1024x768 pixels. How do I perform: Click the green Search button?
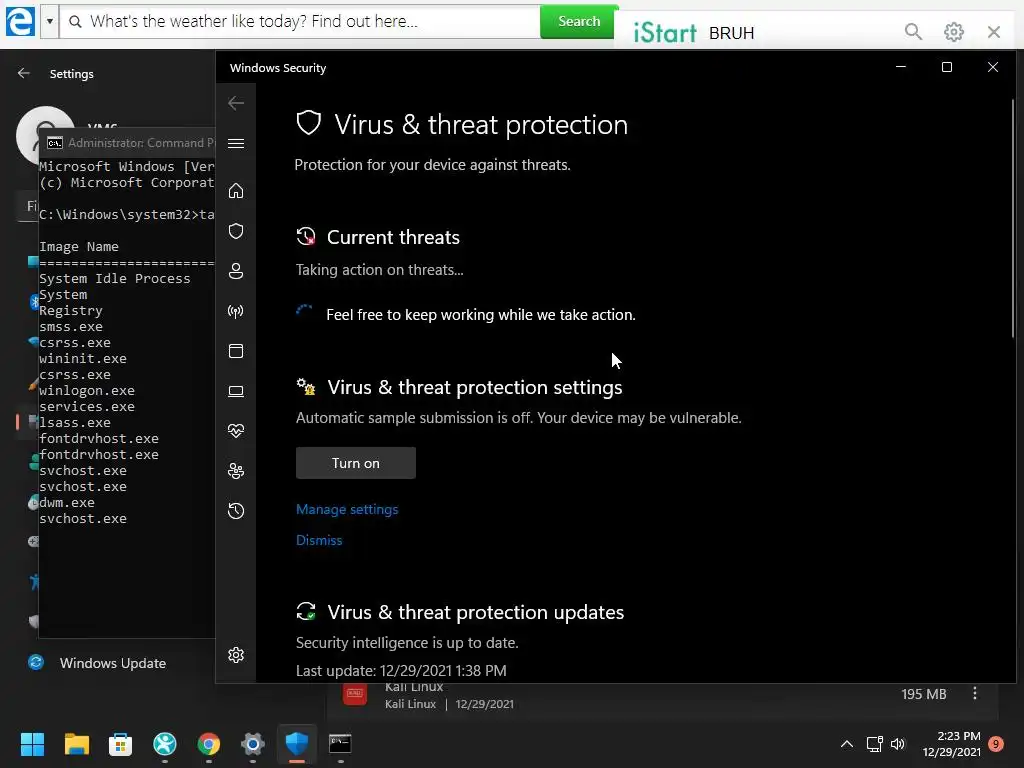[579, 22]
